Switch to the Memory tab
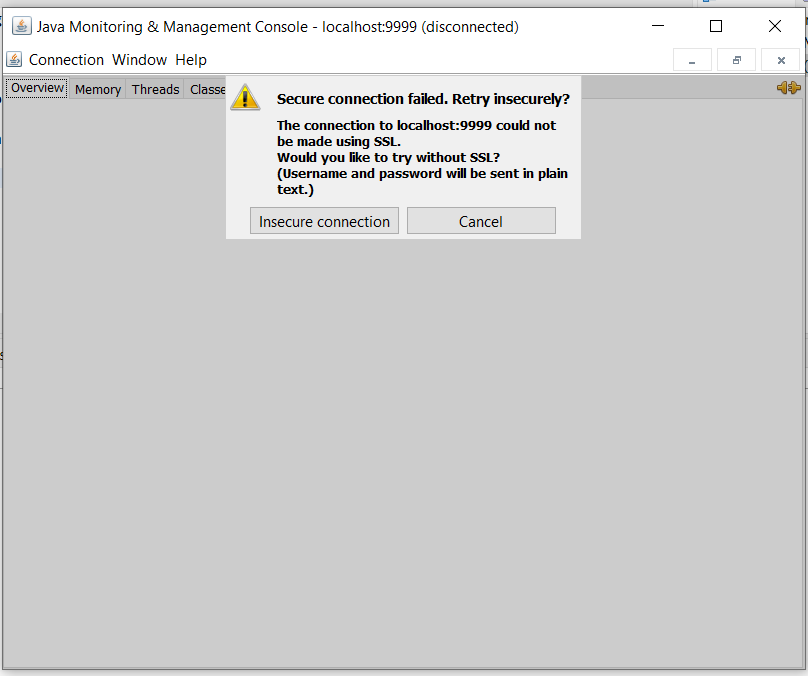Viewport: 808px width, 676px height. point(98,89)
